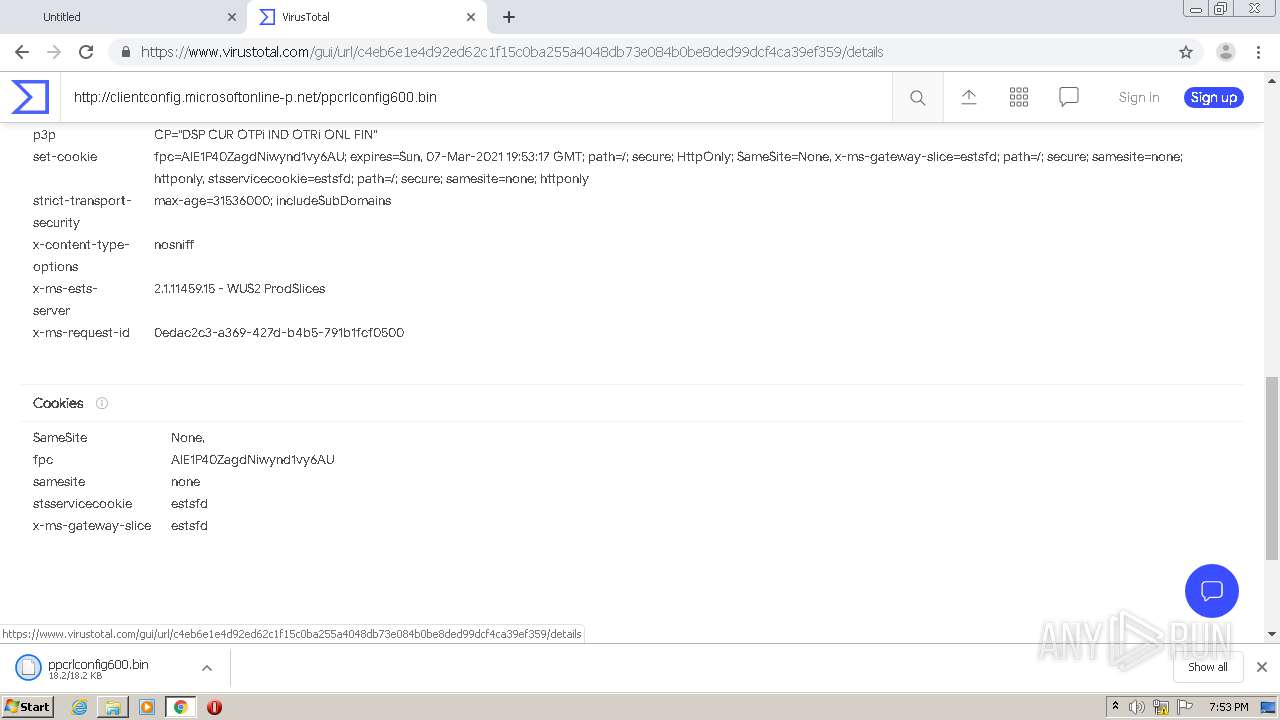Screen dimensions: 1280x720
Task: Bookmark this page with star icon
Action: point(1186,52)
